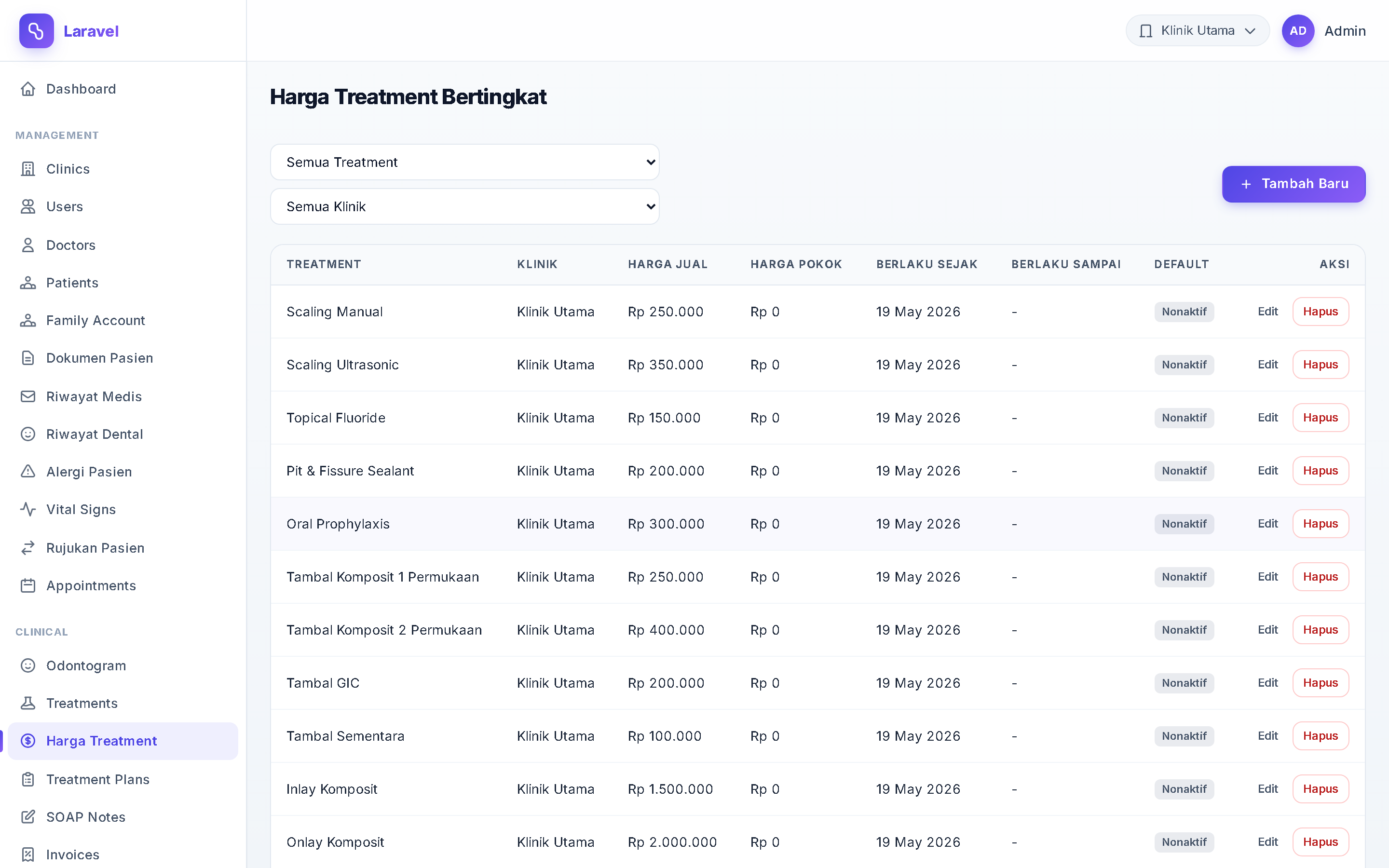1389x868 pixels.
Task: Navigate to Riwayat Dental page
Action: click(x=123, y=434)
